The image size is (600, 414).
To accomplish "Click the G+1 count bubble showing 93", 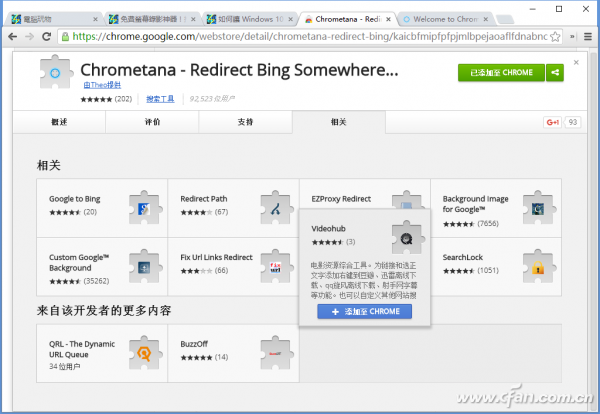I will pyautogui.click(x=572, y=122).
